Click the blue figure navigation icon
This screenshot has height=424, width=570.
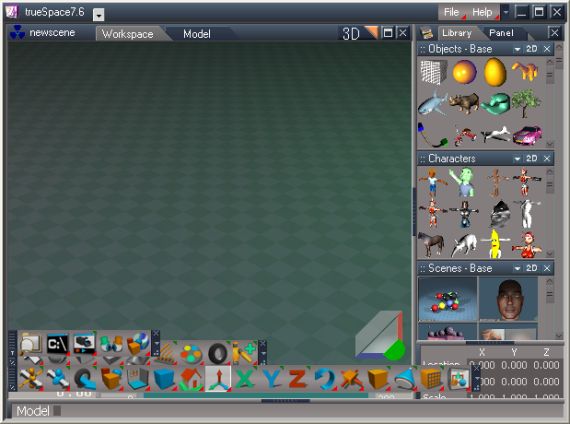click(57, 379)
